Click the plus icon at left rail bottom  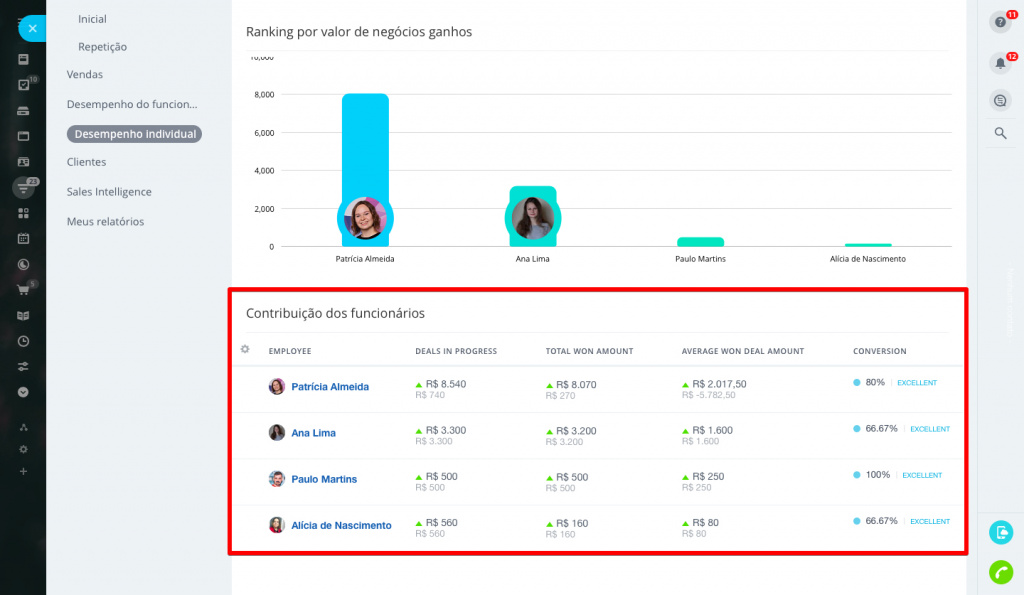coord(24,472)
